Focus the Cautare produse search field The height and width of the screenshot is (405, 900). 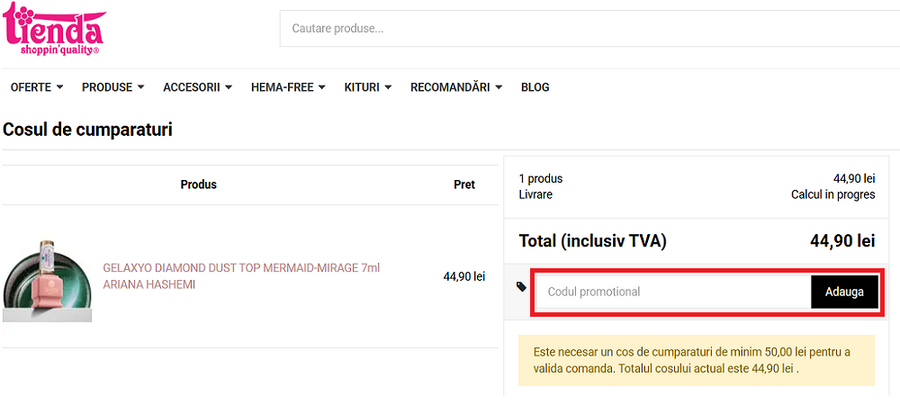click(588, 29)
